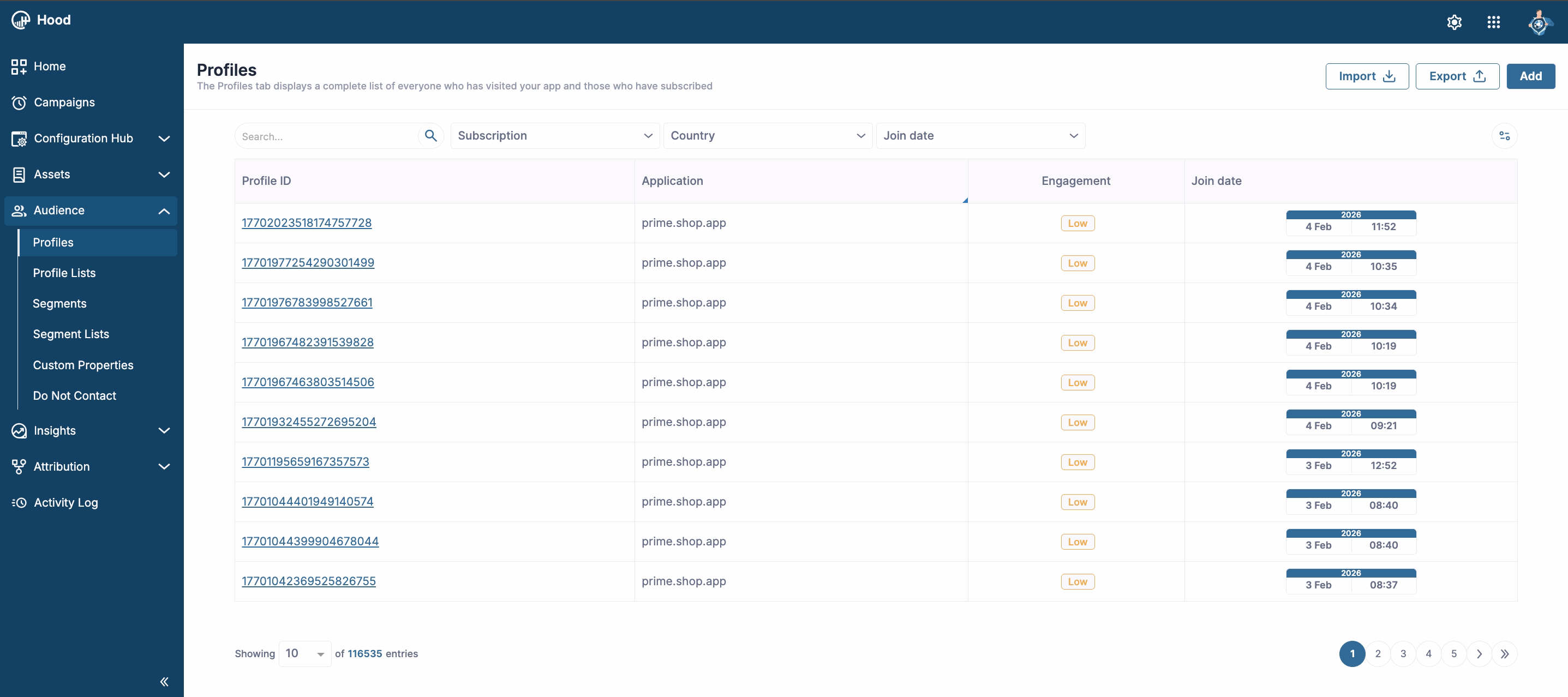Collapse the Assets chevron in sidebar
The image size is (1568, 697).
[164, 175]
